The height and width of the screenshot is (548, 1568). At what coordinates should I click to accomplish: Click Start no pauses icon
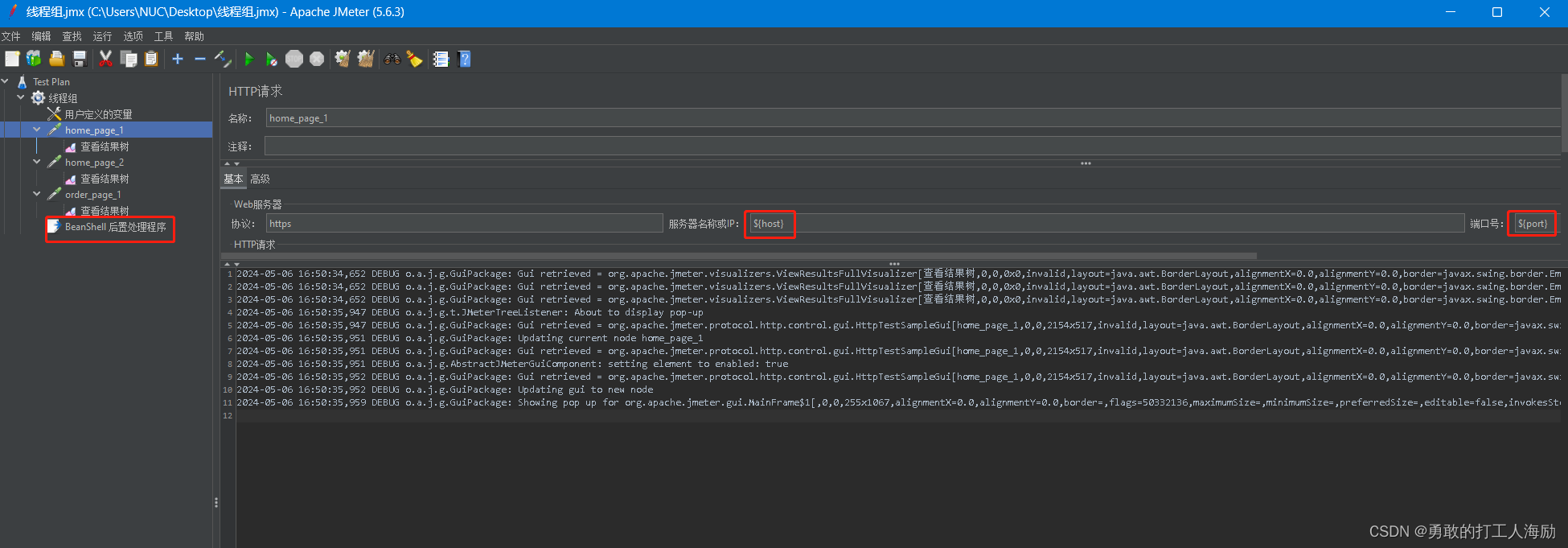pos(272,59)
